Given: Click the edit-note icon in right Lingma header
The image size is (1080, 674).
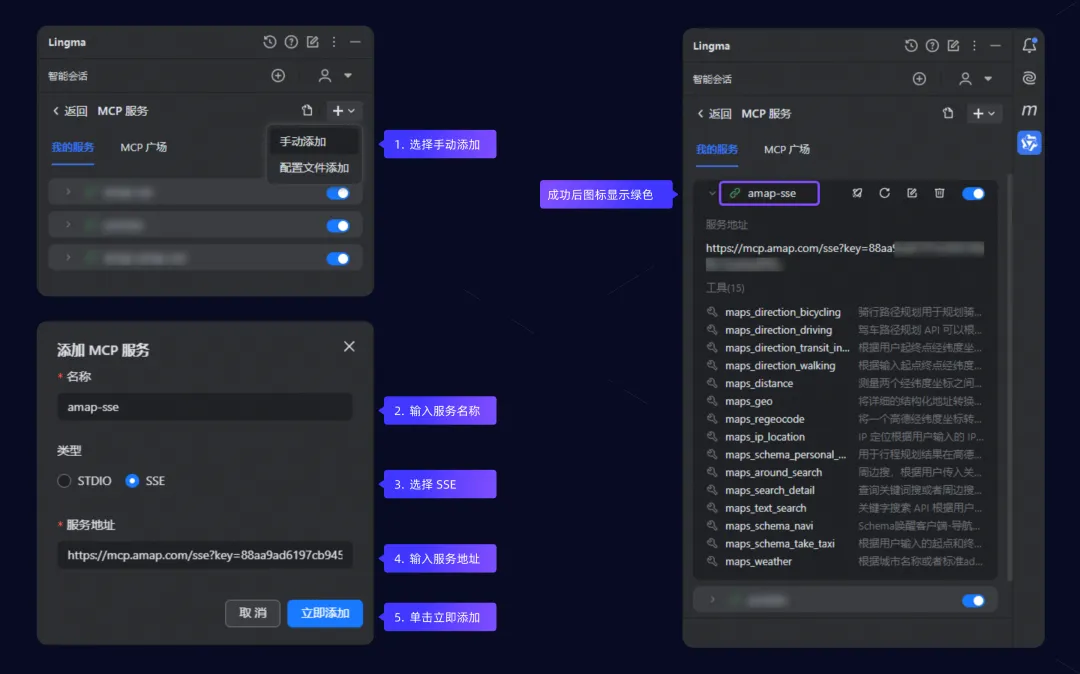Looking at the screenshot, I should click(953, 45).
